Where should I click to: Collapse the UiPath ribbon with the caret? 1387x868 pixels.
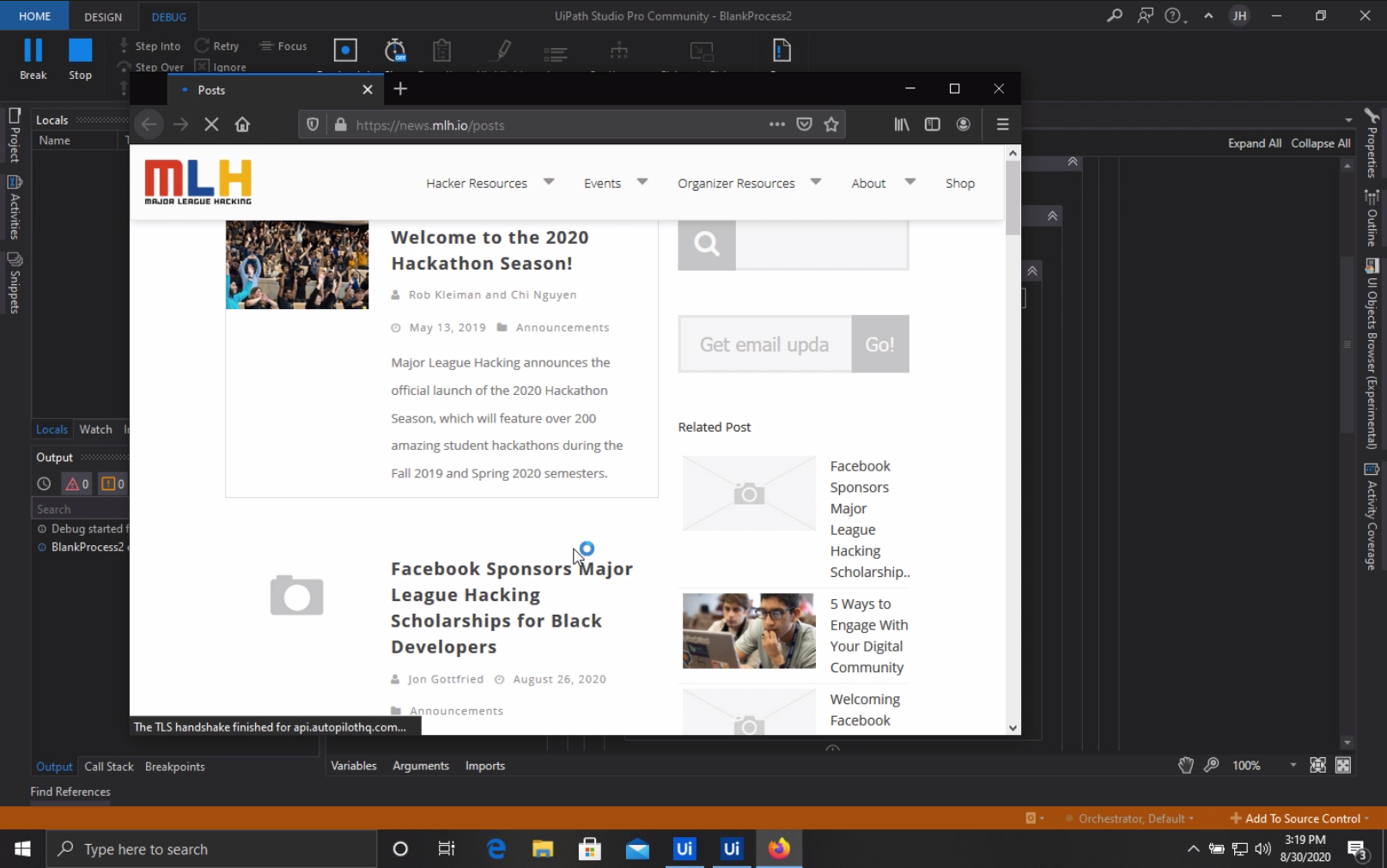click(1208, 15)
